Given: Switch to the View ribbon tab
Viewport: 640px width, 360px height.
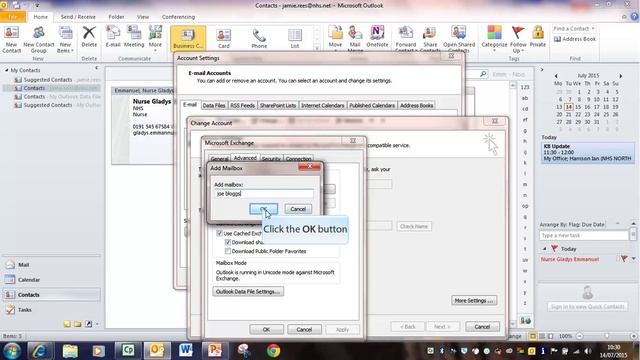Looking at the screenshot, I should click(x=143, y=17).
